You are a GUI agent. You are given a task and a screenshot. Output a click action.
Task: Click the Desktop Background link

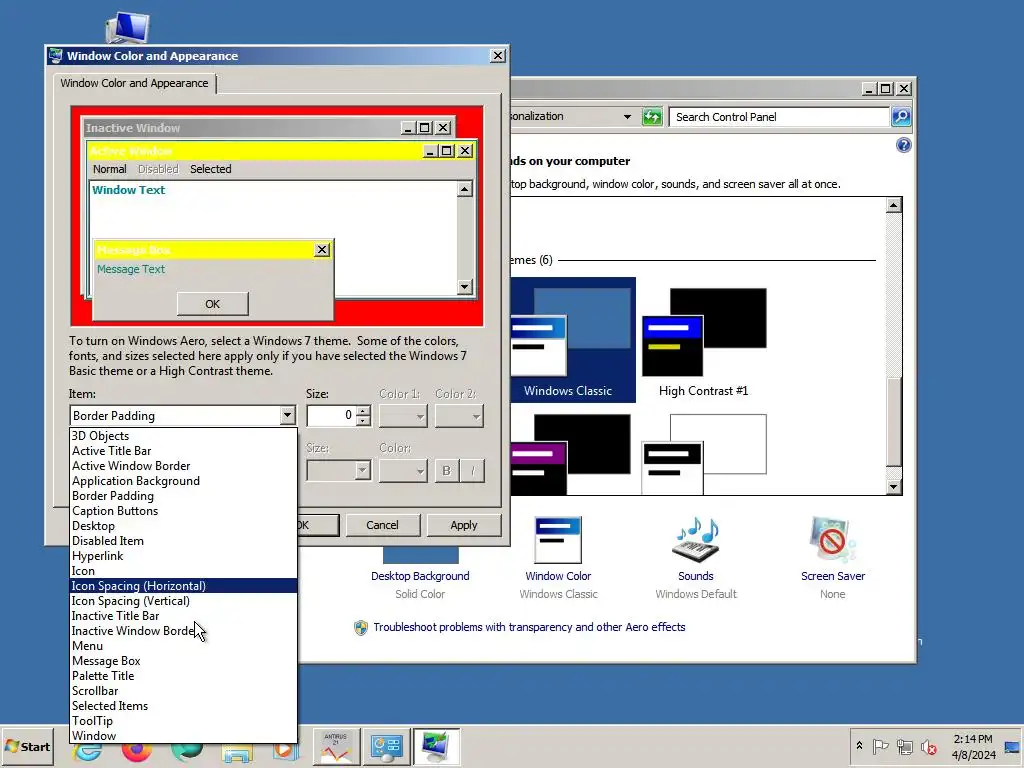[x=420, y=576]
